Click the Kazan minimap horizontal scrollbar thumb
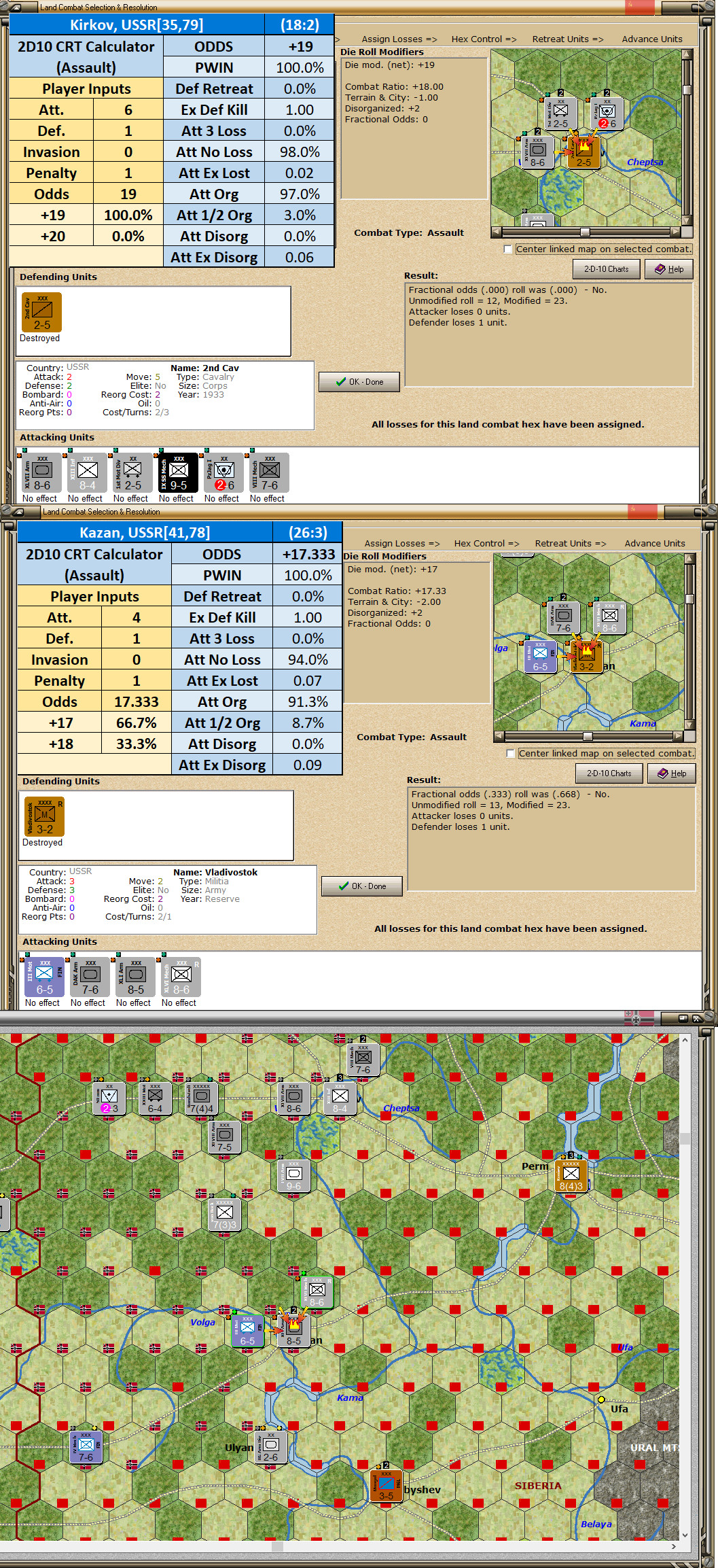The height and width of the screenshot is (1568, 718). click(x=588, y=736)
